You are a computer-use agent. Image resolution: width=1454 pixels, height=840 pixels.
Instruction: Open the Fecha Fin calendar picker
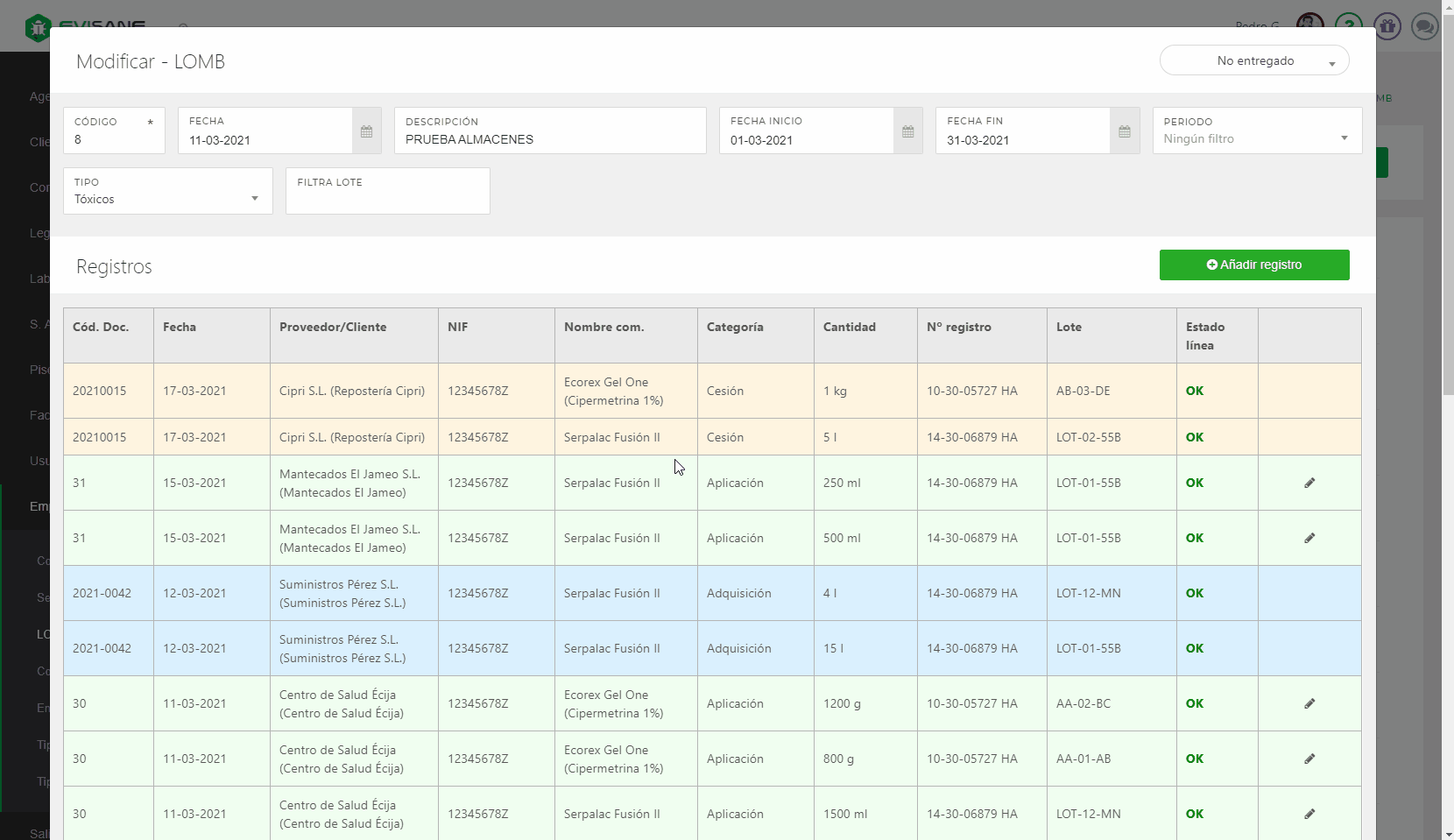pyautogui.click(x=1124, y=131)
